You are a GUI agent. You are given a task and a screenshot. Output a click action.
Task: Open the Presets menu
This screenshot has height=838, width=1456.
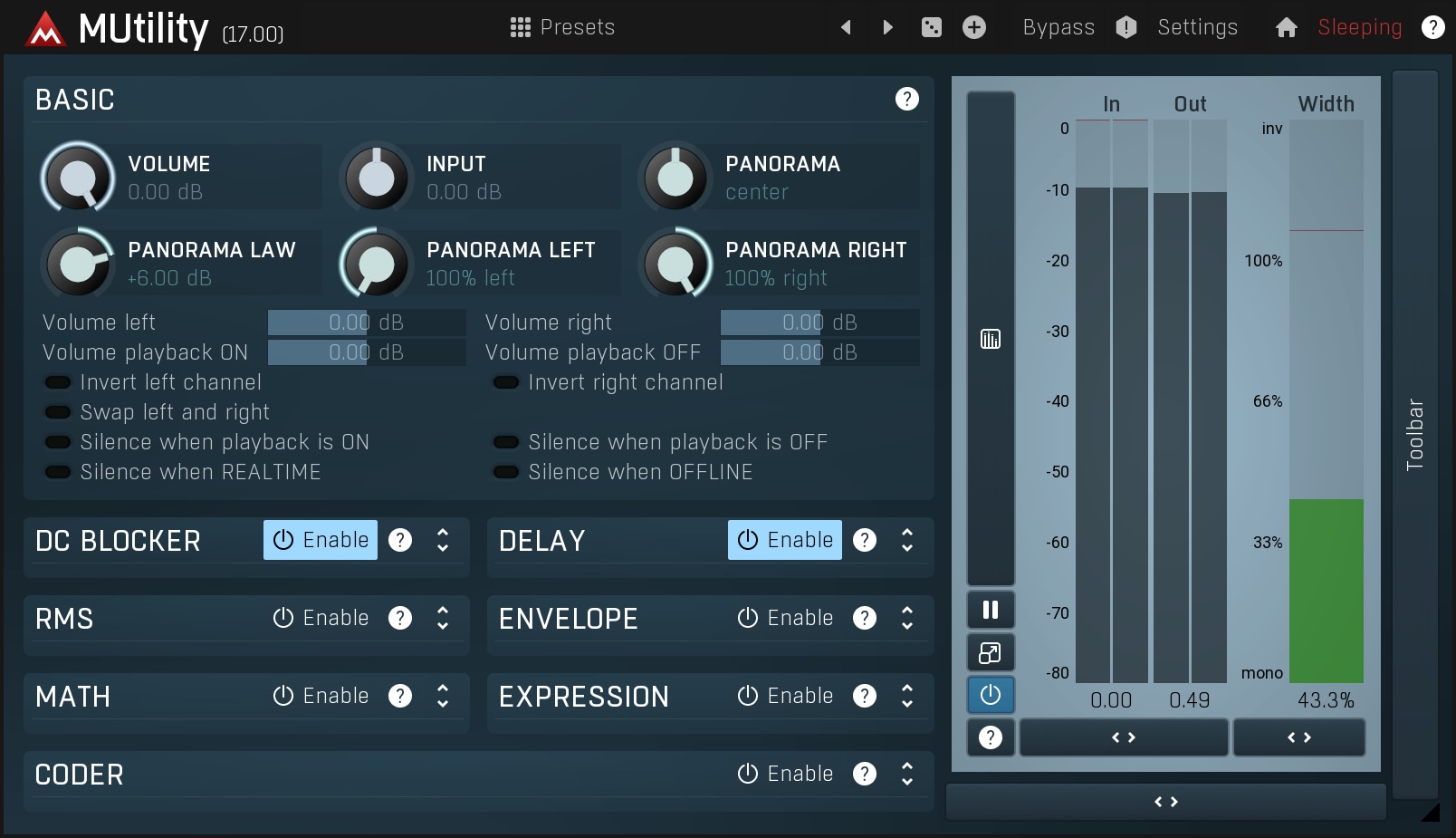562,27
